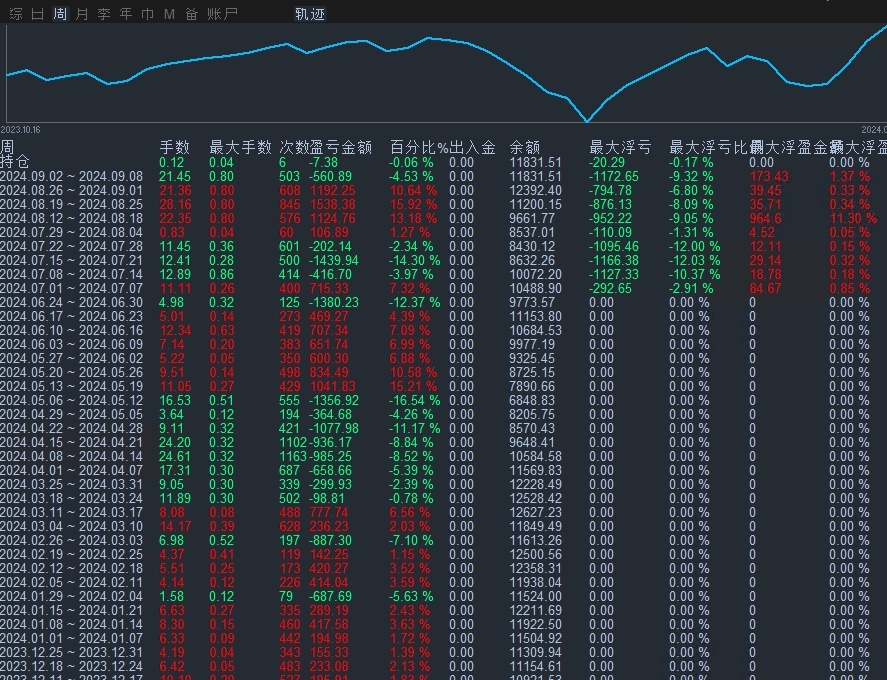Click the 出入金 column header
The height and width of the screenshot is (680, 887).
point(472,148)
